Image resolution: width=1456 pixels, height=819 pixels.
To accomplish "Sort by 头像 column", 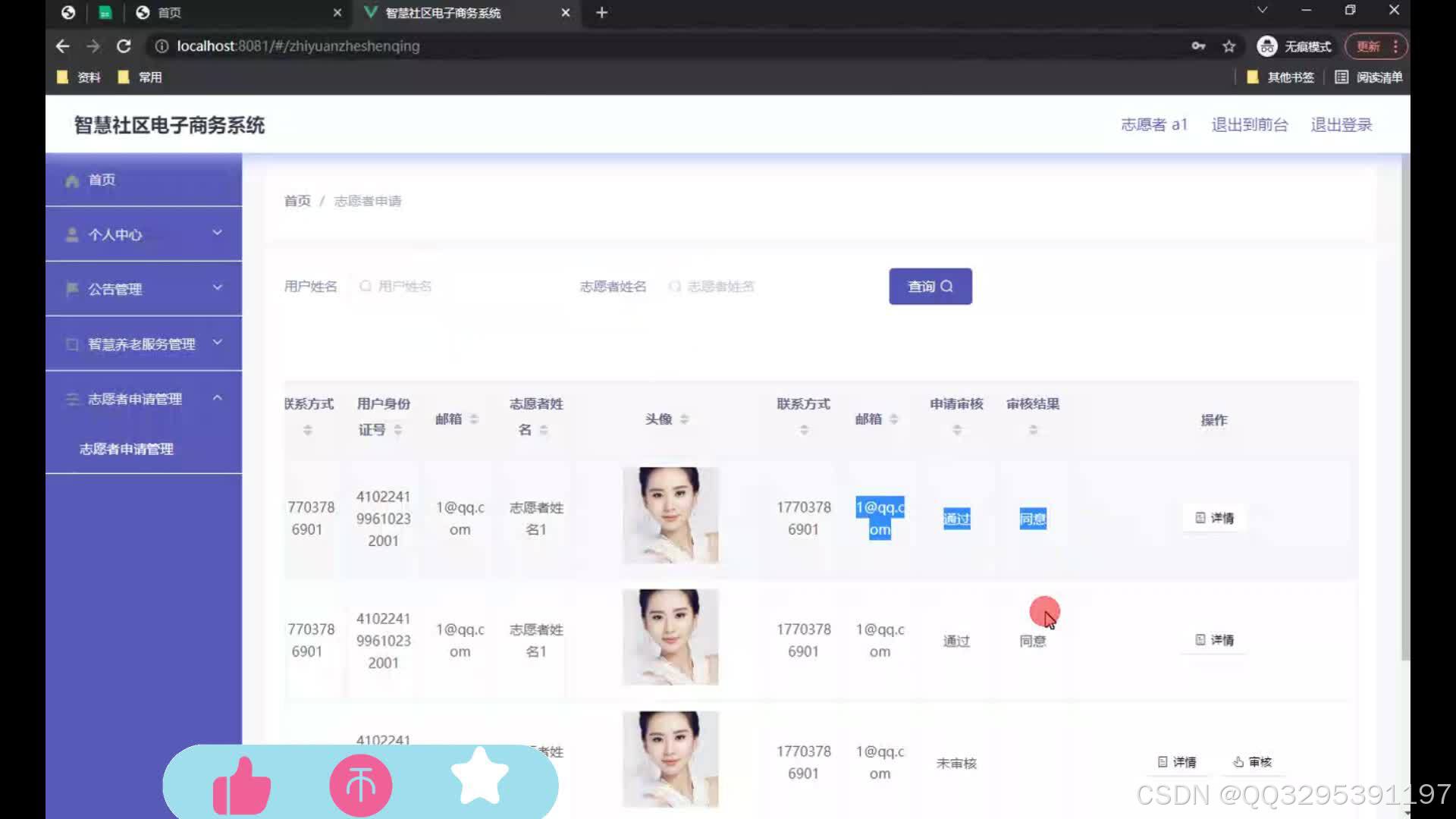I will click(684, 419).
